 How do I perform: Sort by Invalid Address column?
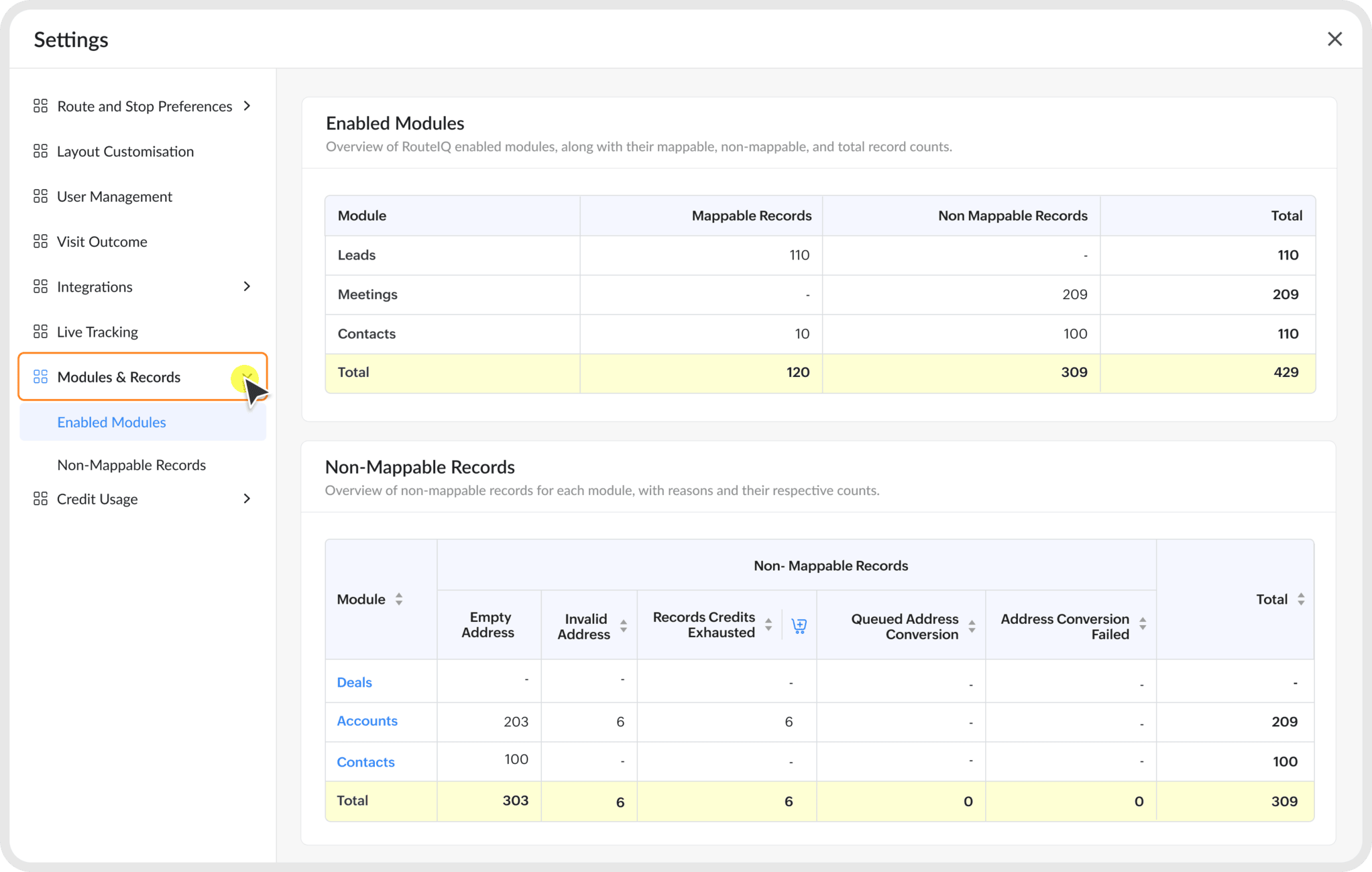point(624,626)
